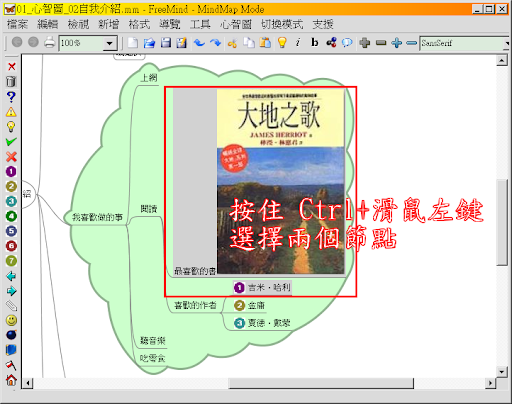Viewport: 512px width, 404px height.
Task: Save the map with floppy disk icon
Action: coord(166,43)
